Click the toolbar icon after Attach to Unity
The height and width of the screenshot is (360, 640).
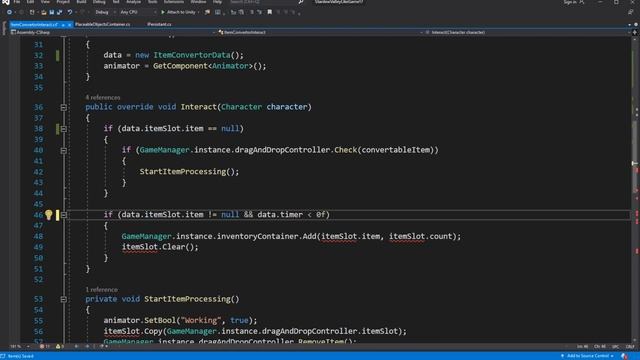click(207, 12)
